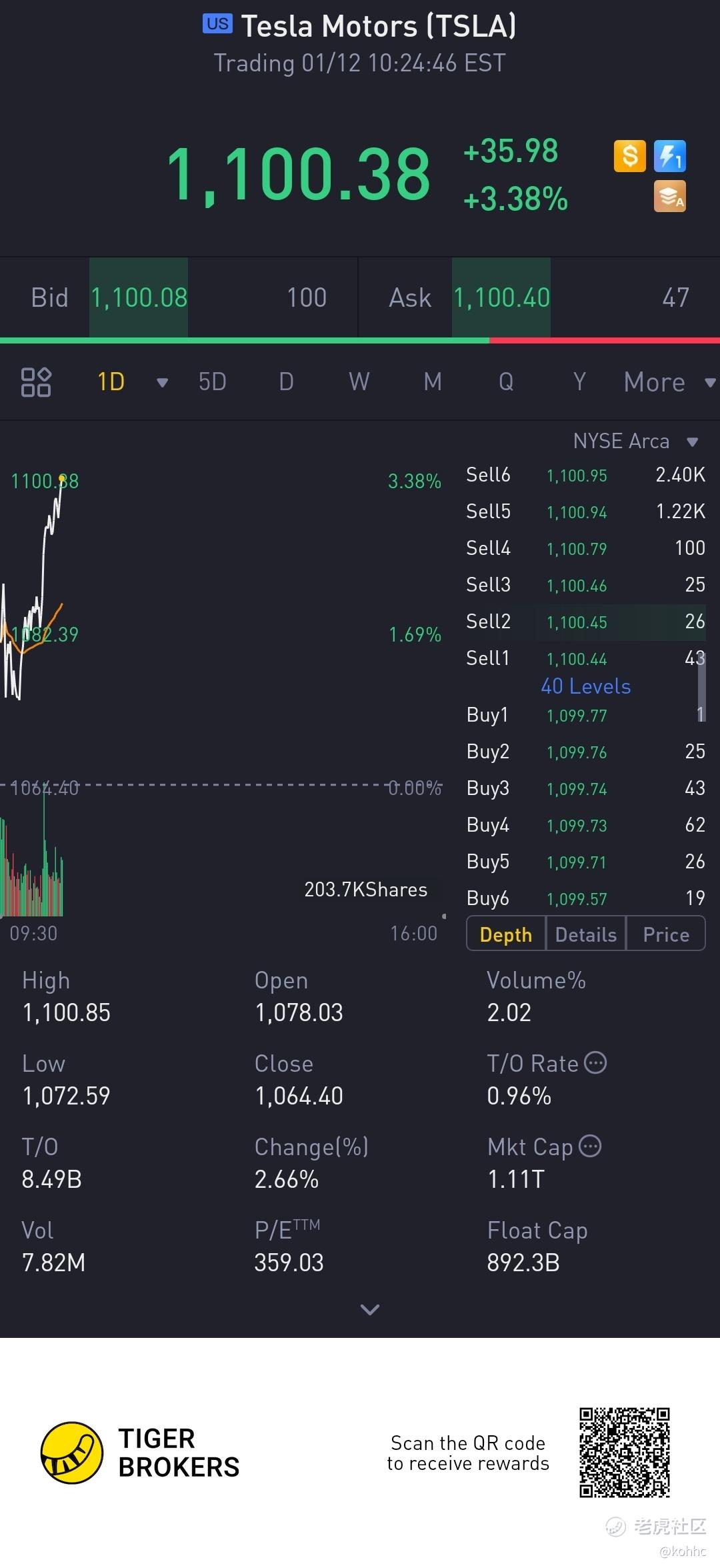720x1568 pixels.
Task: Expand more stats with bottom chevron
Action: pyautogui.click(x=370, y=1309)
